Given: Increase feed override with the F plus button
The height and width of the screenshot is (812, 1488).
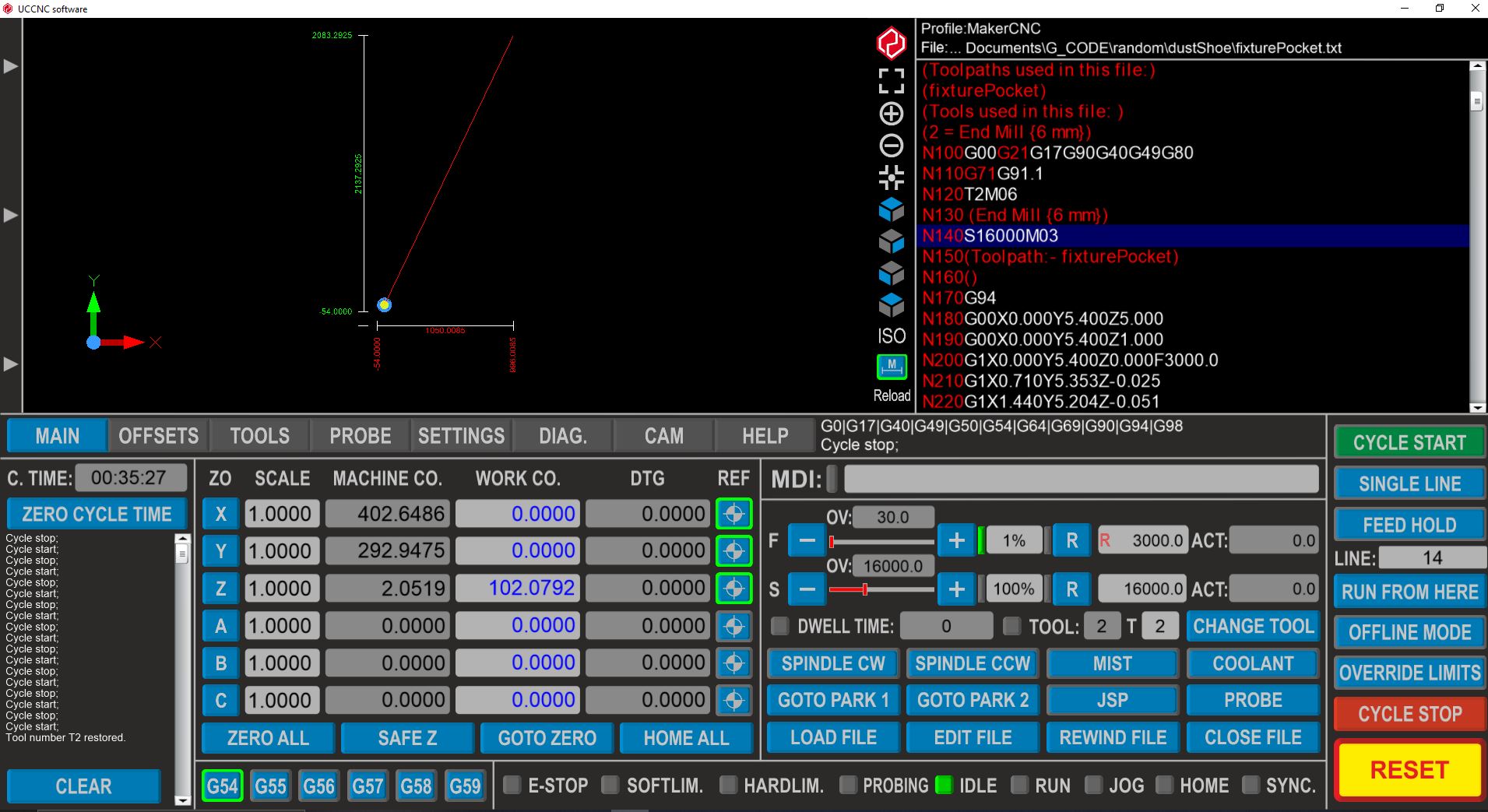Looking at the screenshot, I should pyautogui.click(x=957, y=540).
